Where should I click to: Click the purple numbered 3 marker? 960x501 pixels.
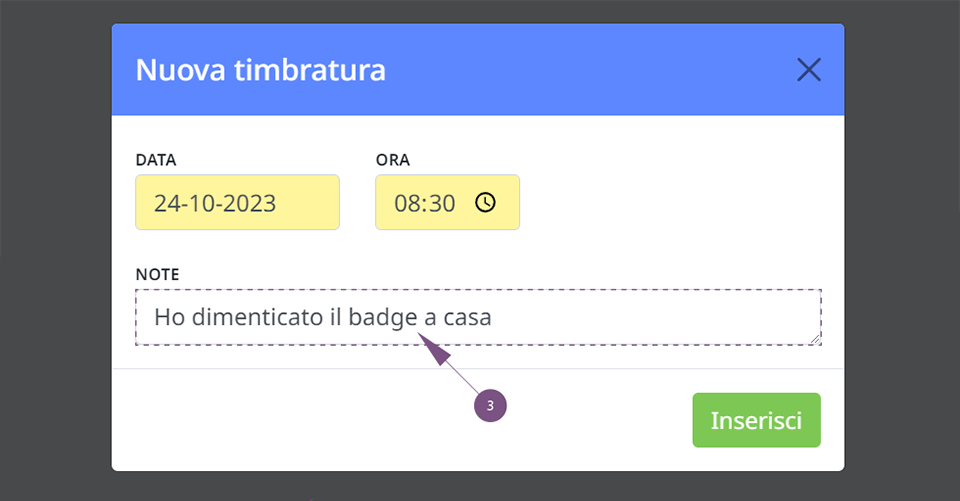point(490,405)
